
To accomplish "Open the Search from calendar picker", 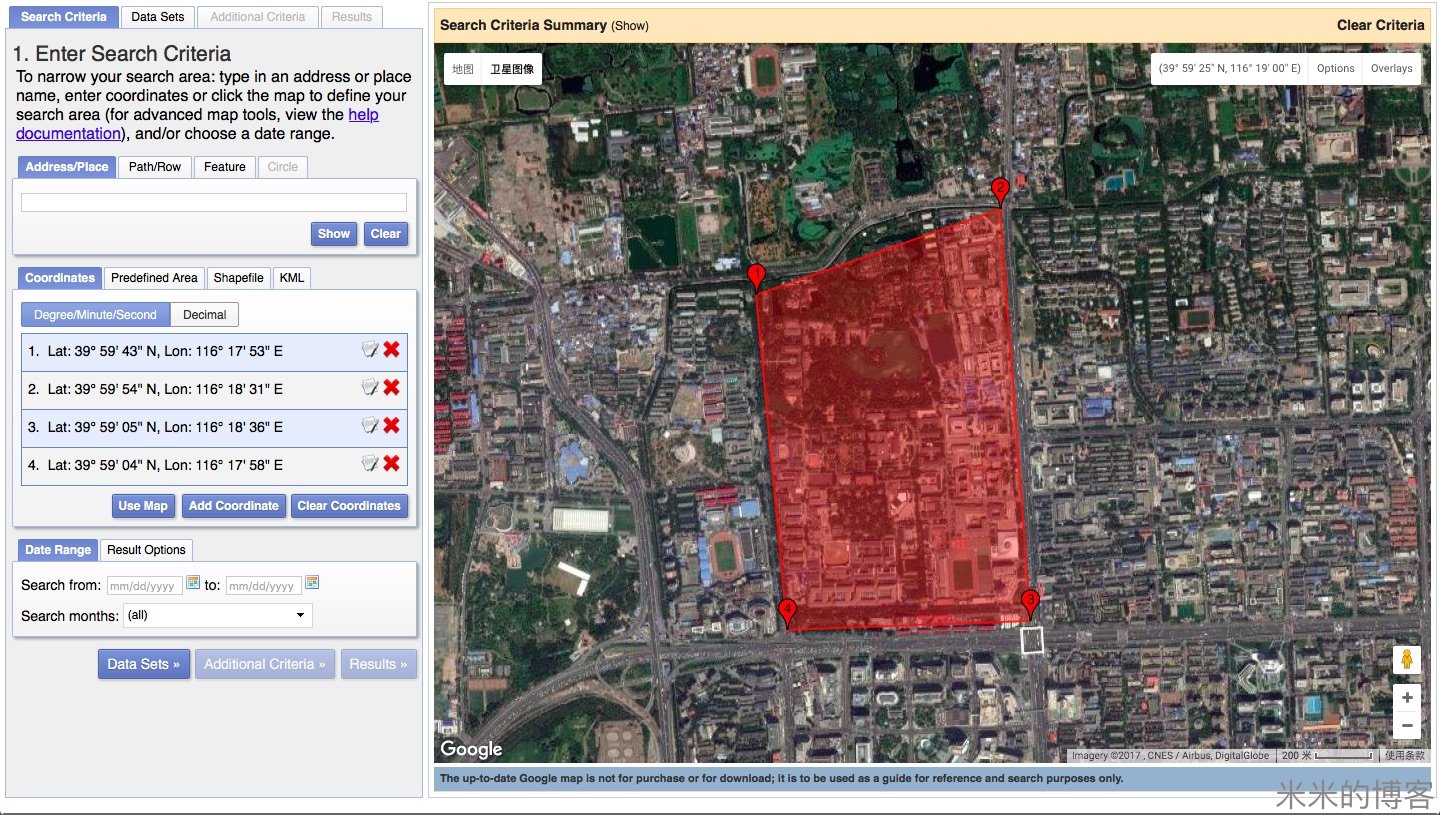I will coord(193,583).
